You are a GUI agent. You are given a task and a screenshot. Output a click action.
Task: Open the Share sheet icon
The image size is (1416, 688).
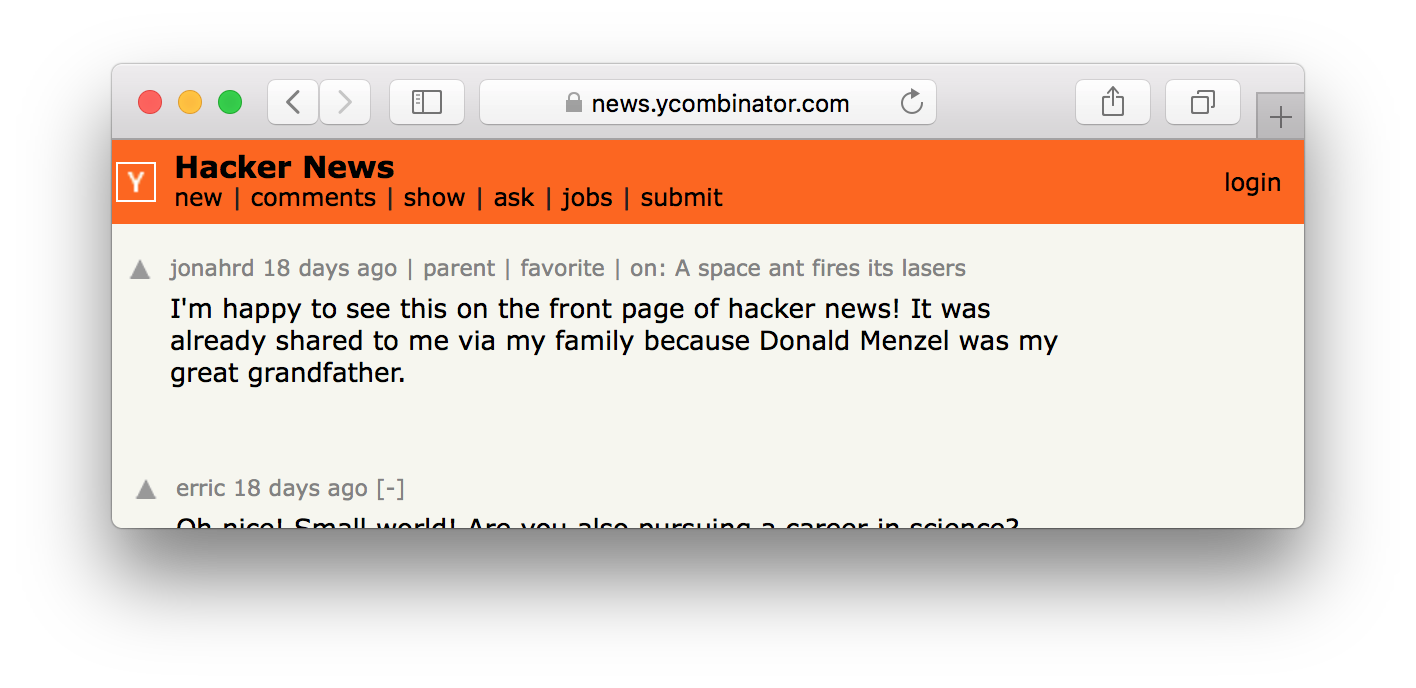(1113, 102)
